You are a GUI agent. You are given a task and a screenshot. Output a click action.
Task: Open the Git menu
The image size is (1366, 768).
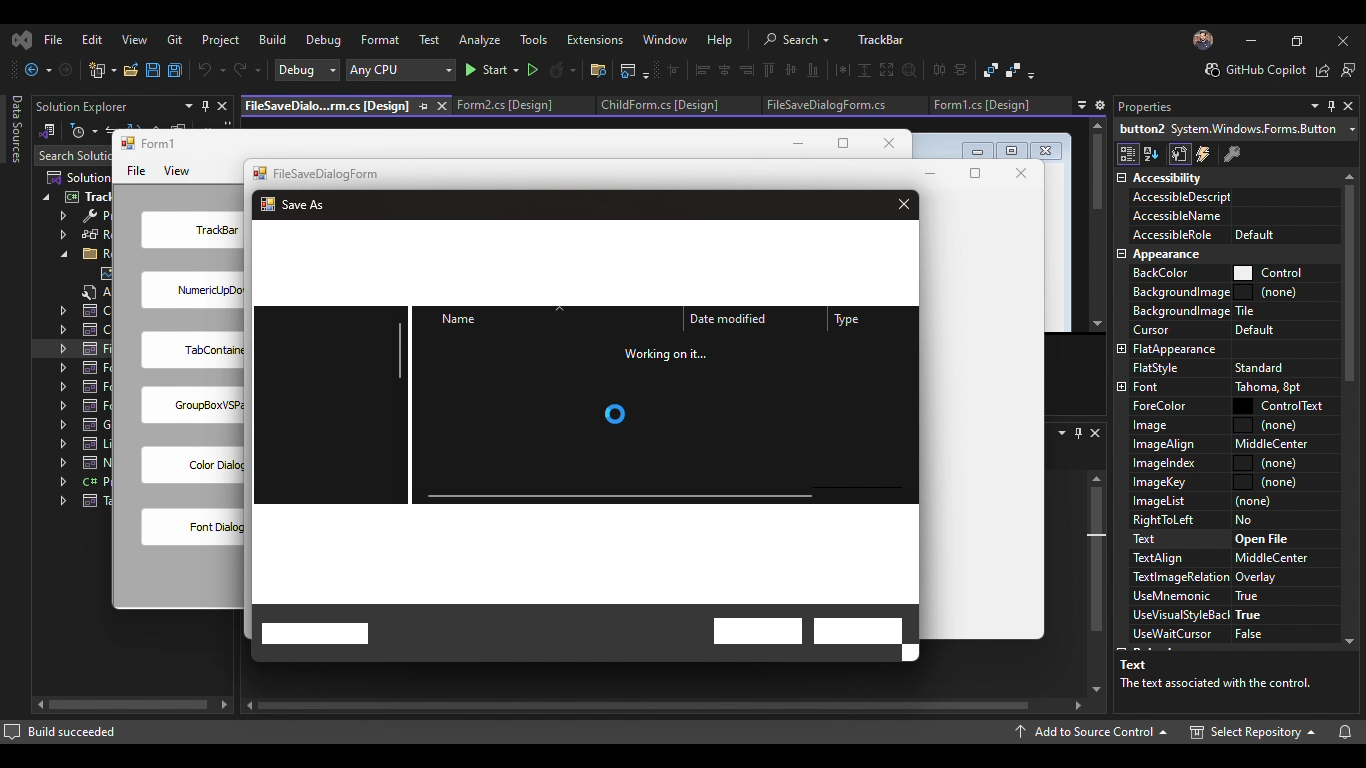[x=174, y=40]
